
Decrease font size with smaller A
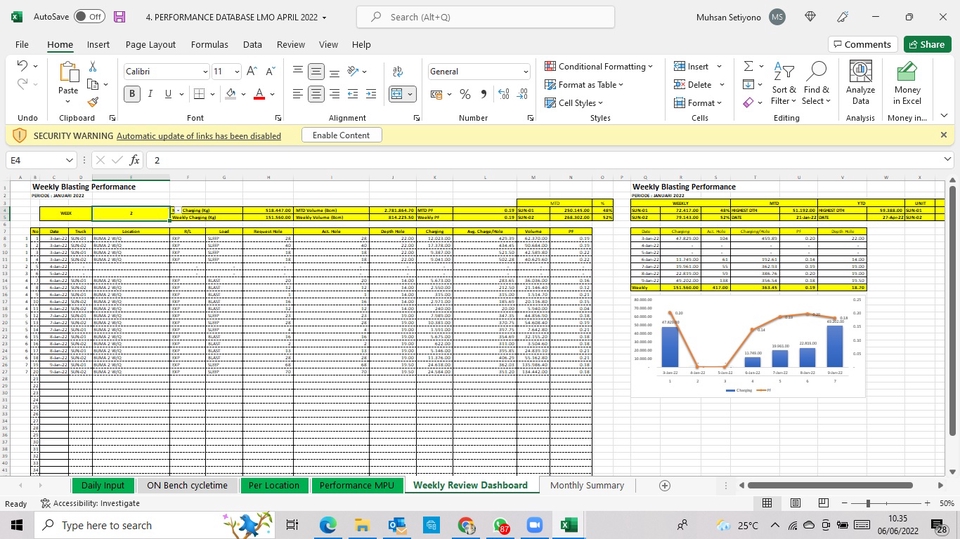tap(270, 72)
